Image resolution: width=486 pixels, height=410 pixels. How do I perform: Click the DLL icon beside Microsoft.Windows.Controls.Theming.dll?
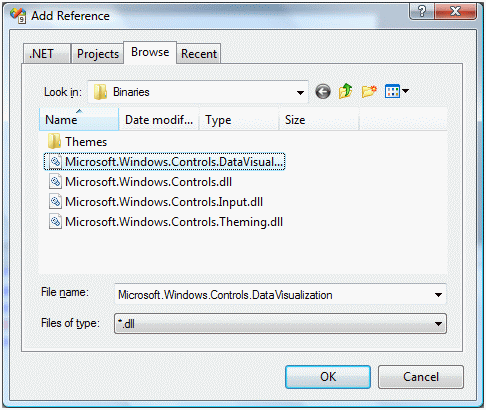55,221
